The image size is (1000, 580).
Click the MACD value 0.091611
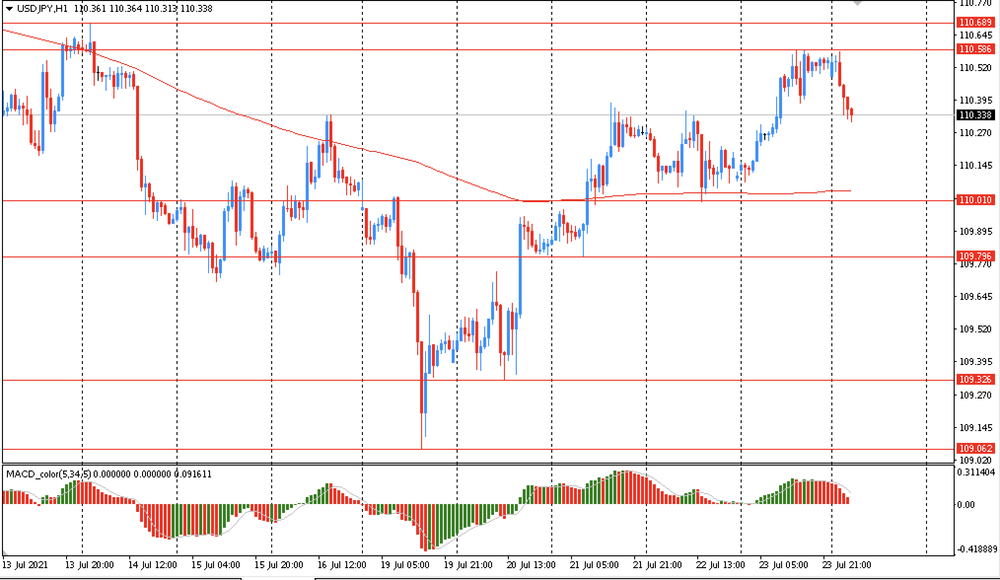coord(193,474)
